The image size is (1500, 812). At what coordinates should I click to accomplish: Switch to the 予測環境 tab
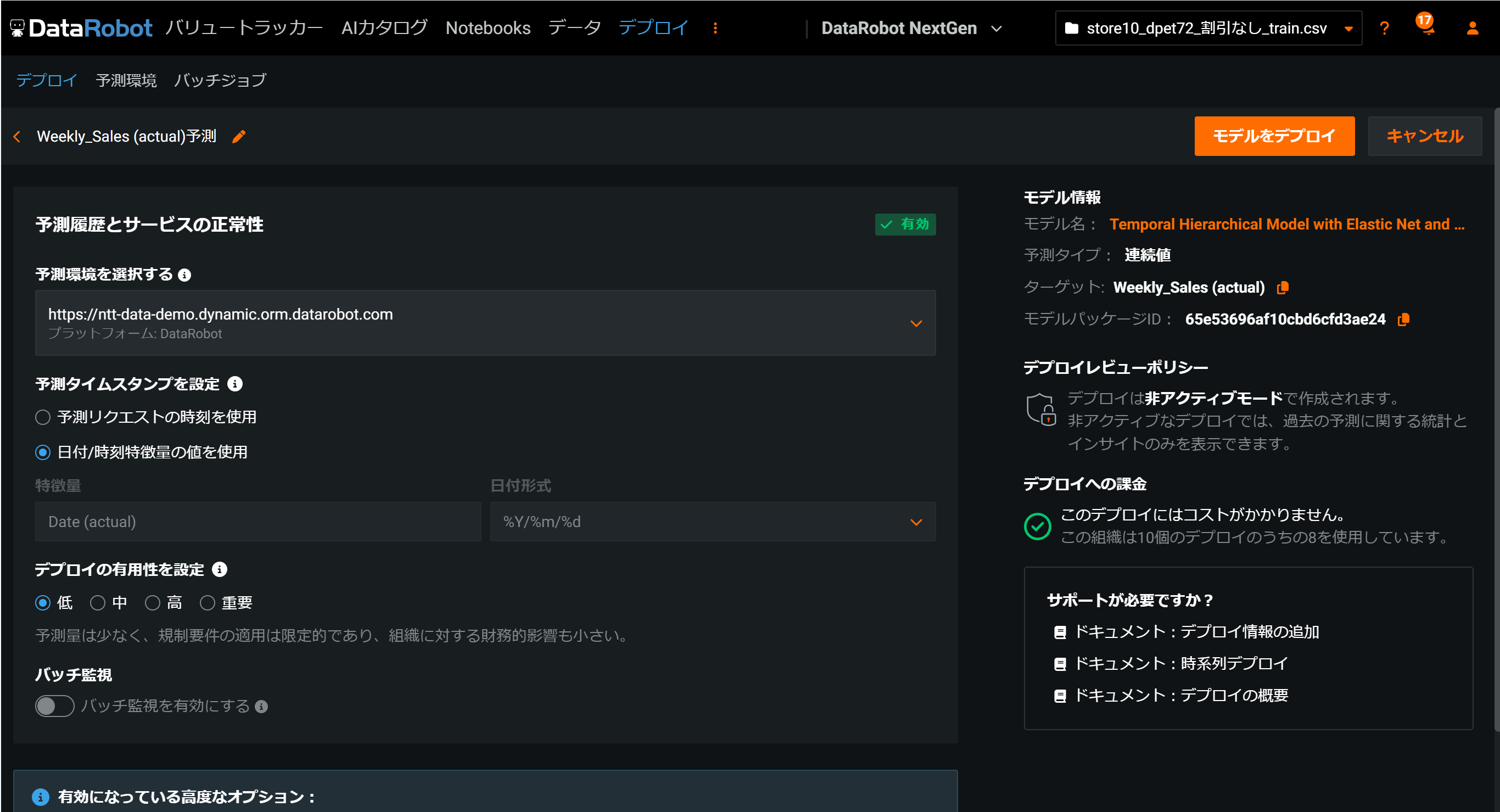coord(126,80)
